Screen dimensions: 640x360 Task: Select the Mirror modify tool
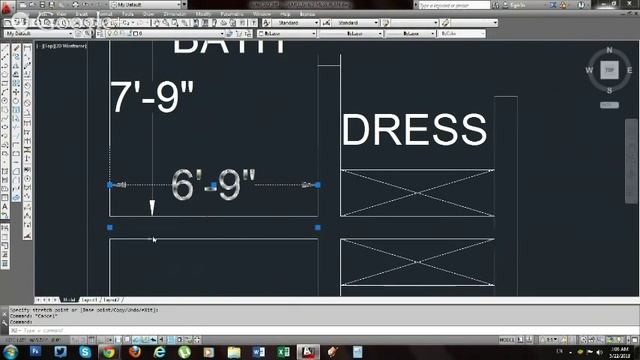tap(16, 67)
